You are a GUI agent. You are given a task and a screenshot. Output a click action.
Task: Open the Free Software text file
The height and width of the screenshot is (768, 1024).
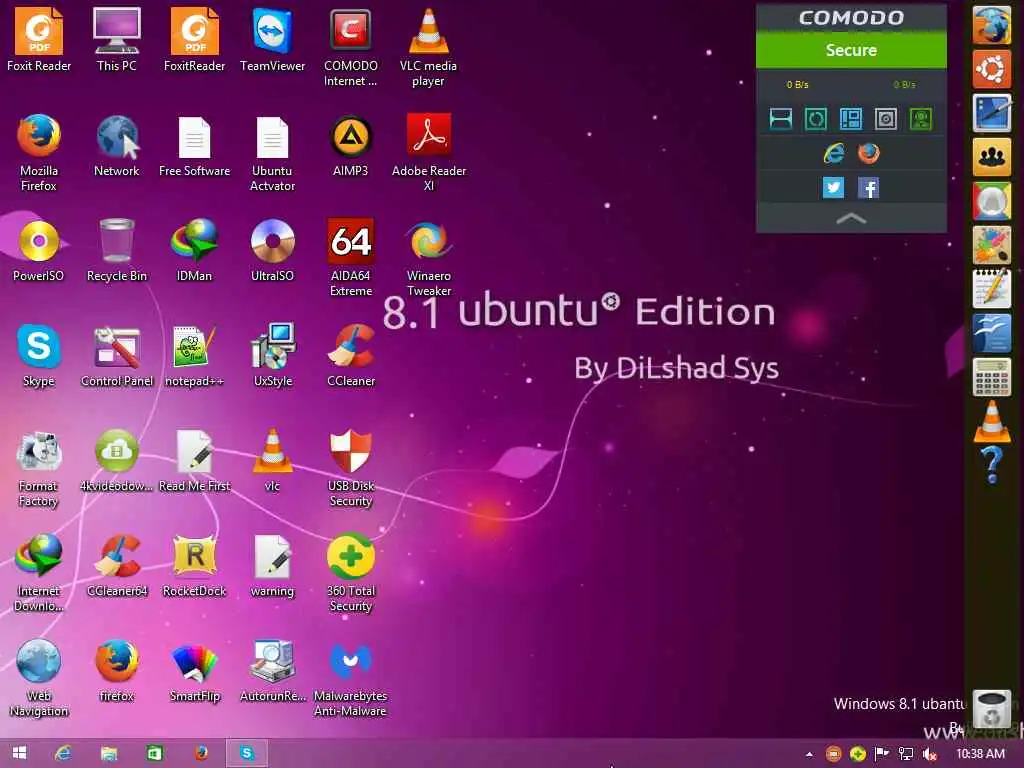195,145
